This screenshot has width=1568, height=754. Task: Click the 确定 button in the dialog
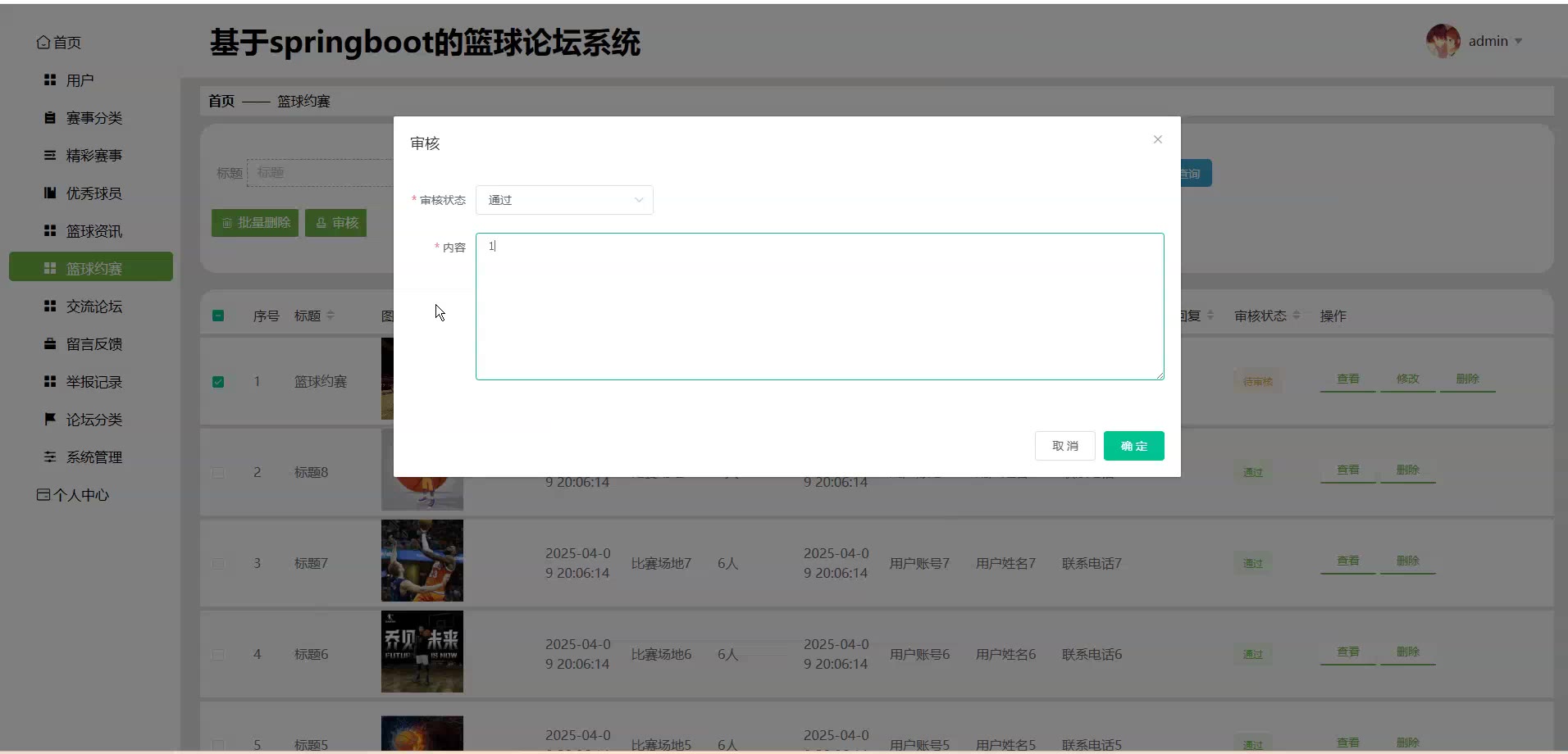1134,446
